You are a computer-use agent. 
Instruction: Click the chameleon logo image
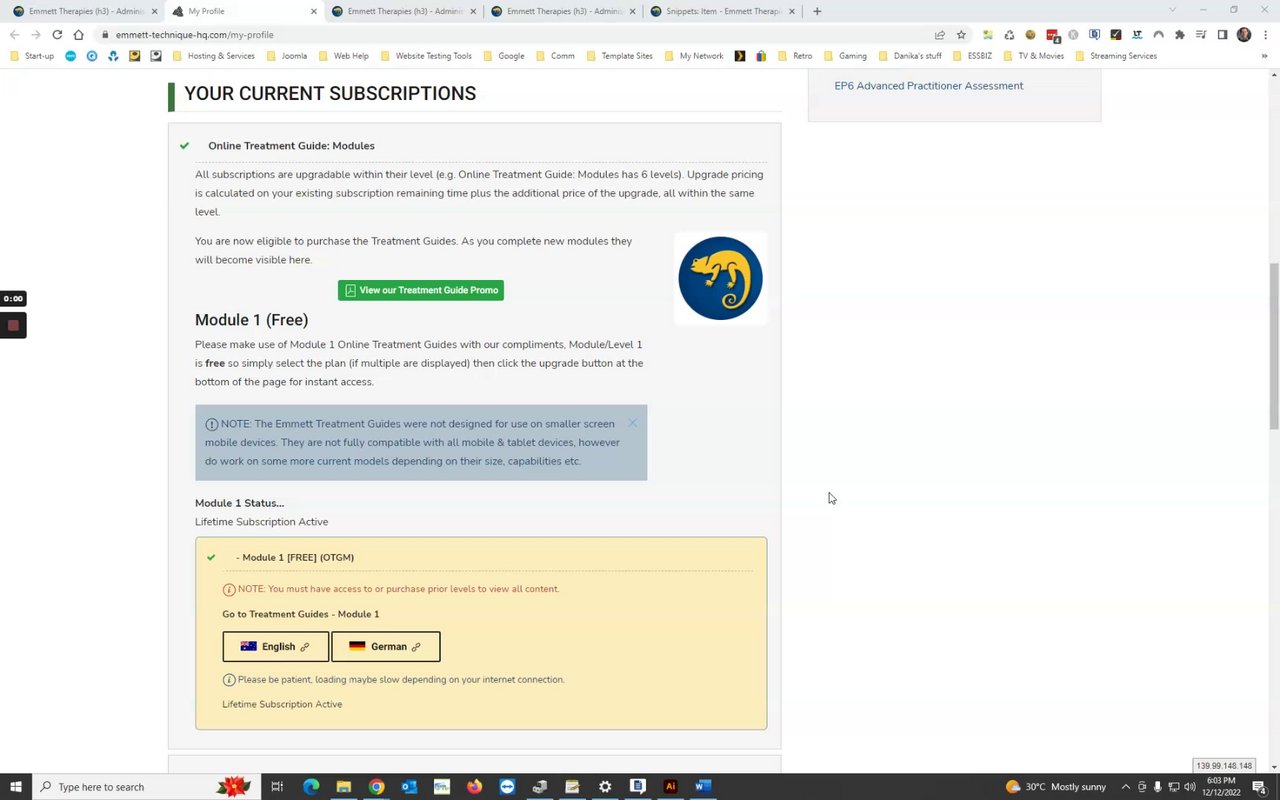(720, 278)
